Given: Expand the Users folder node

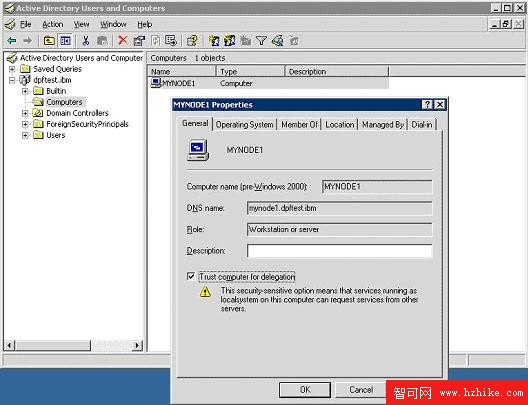Looking at the screenshot, I should 25,135.
